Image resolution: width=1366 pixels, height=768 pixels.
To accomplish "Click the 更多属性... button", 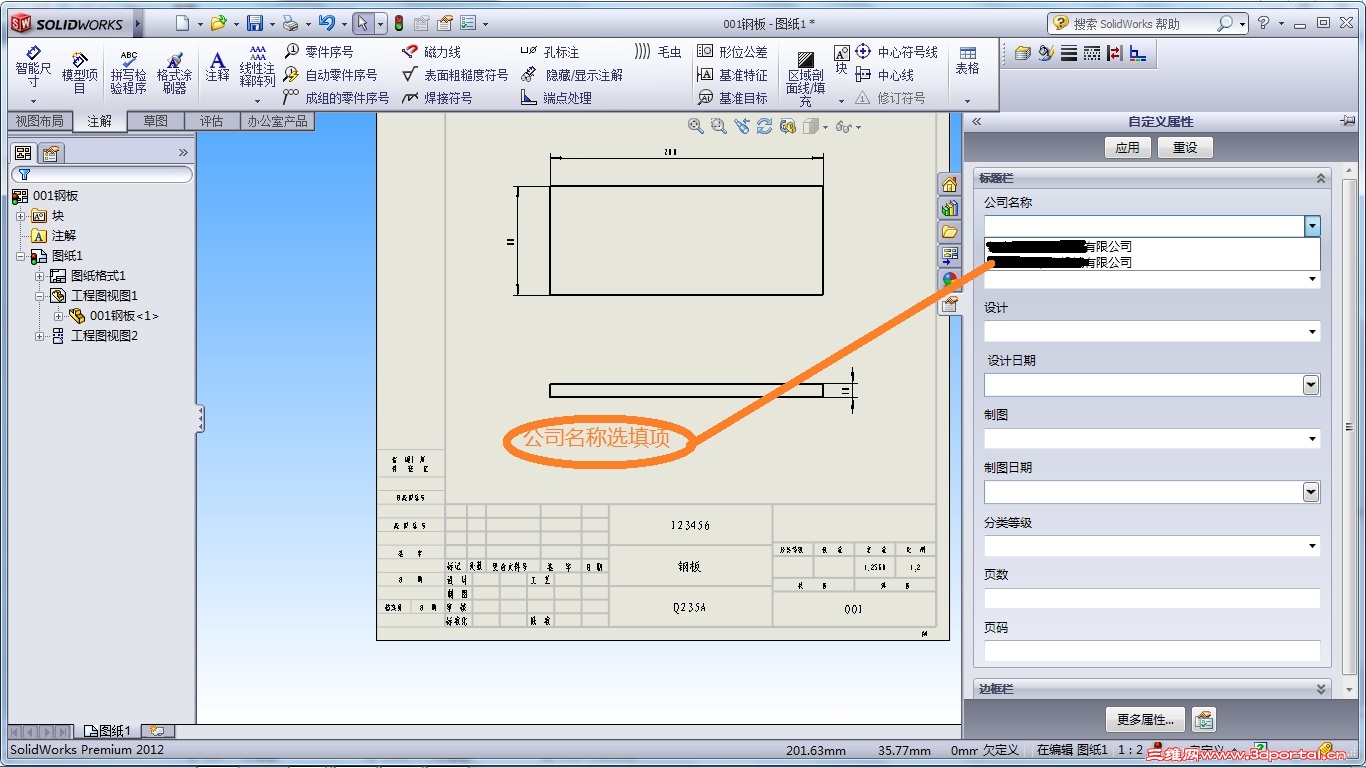I will coord(1145,720).
